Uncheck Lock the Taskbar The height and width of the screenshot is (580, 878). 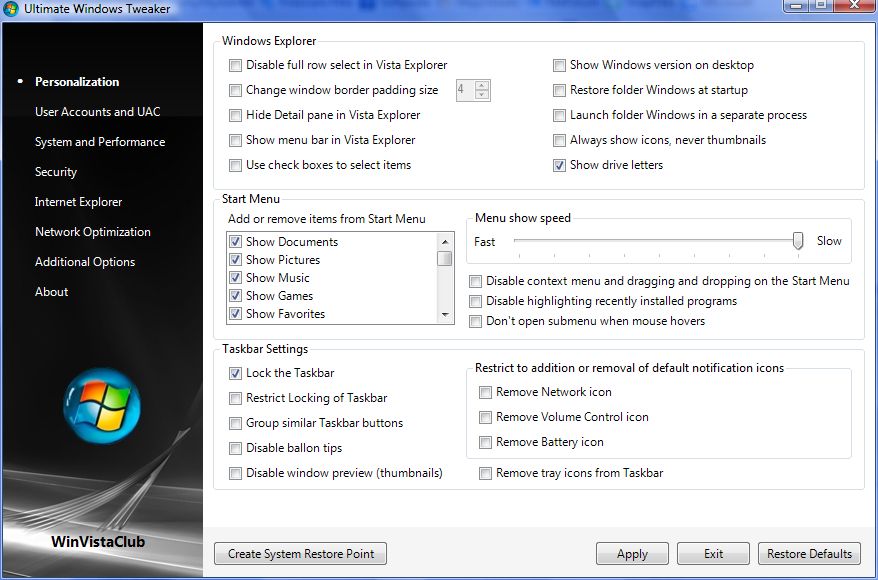(x=235, y=373)
